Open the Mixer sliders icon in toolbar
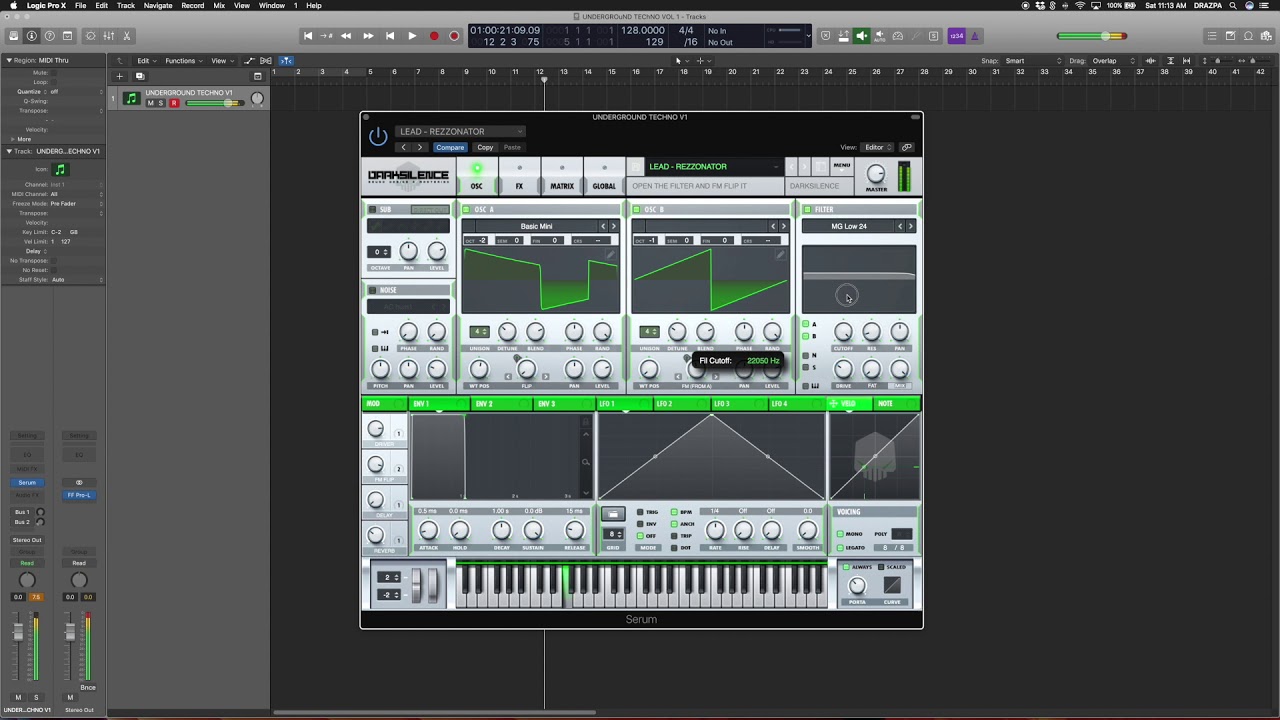The width and height of the screenshot is (1280, 720). [x=108, y=36]
